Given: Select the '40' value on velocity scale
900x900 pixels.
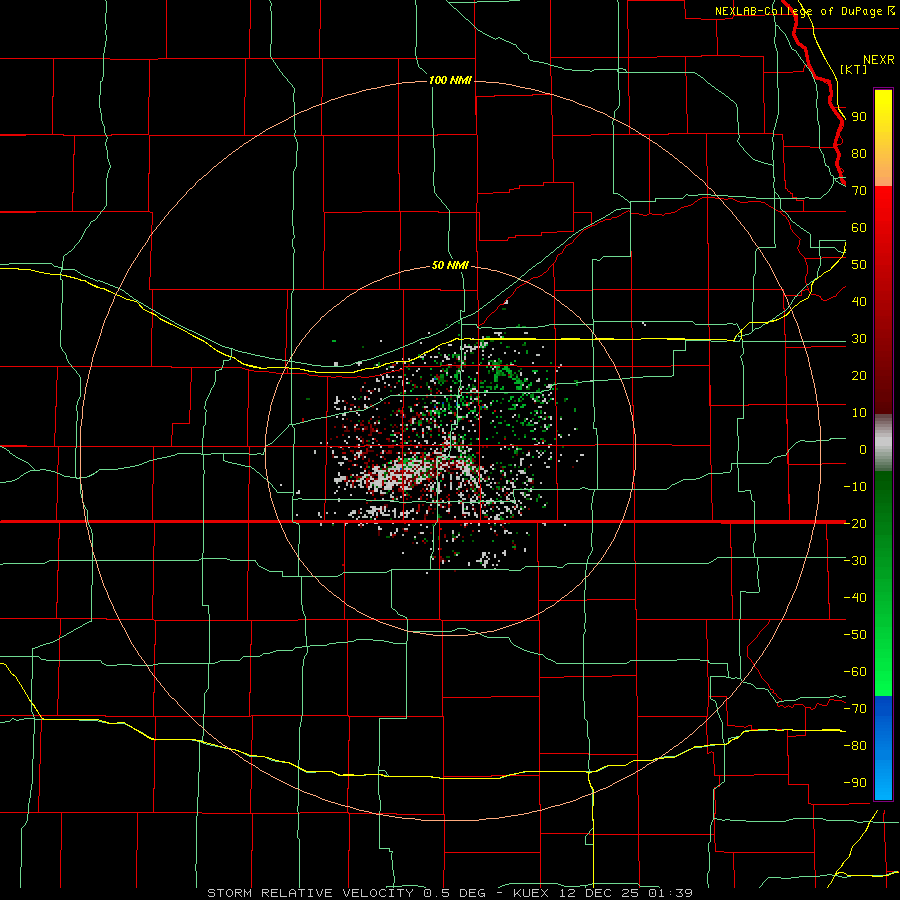Looking at the screenshot, I should 859,301.
